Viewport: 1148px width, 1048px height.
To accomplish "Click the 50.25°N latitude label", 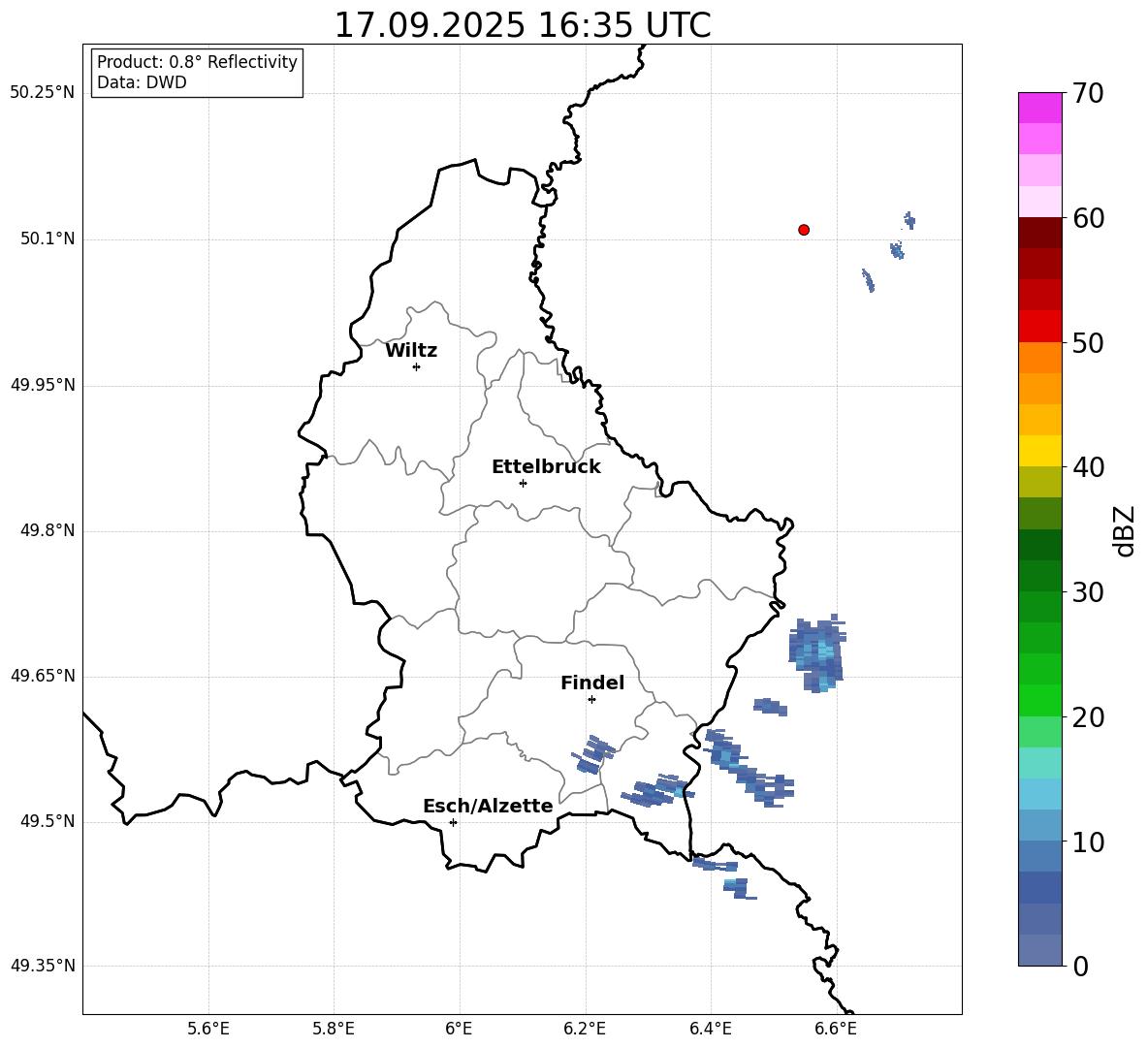I will pyautogui.click(x=43, y=93).
